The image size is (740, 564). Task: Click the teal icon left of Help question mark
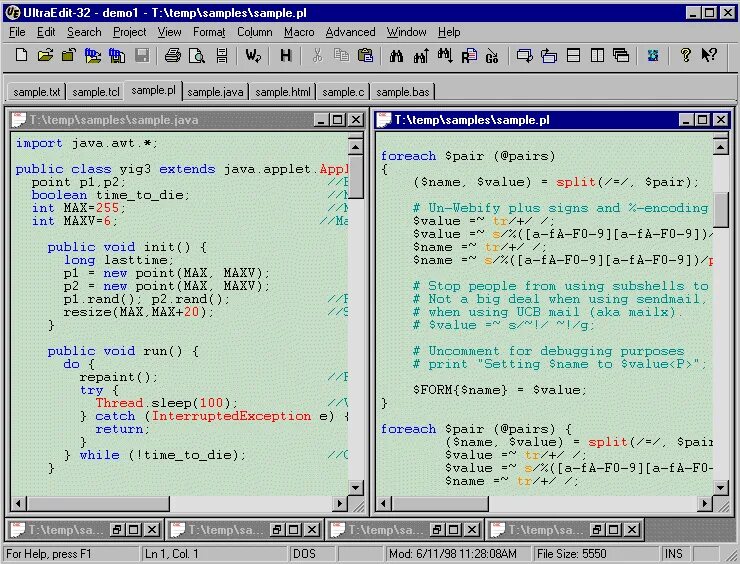653,55
